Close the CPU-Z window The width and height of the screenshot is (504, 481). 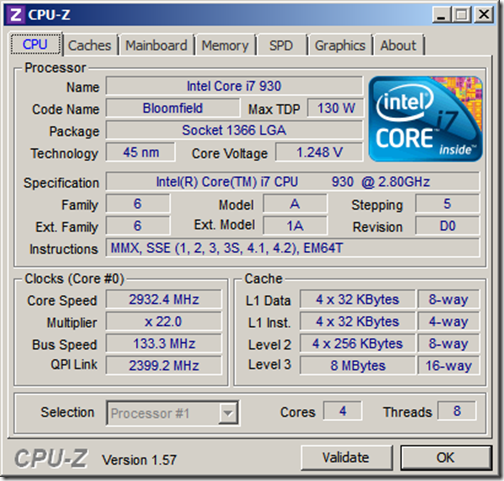pos(484,15)
